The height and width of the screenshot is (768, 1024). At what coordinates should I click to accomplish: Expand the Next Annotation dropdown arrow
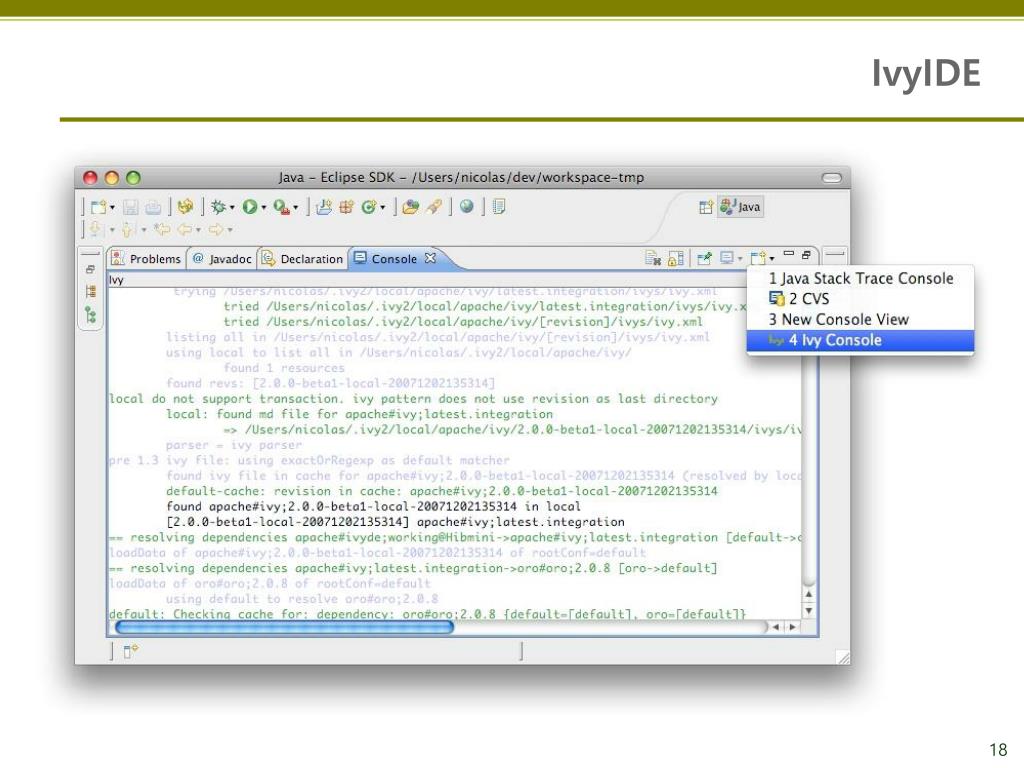(112, 230)
